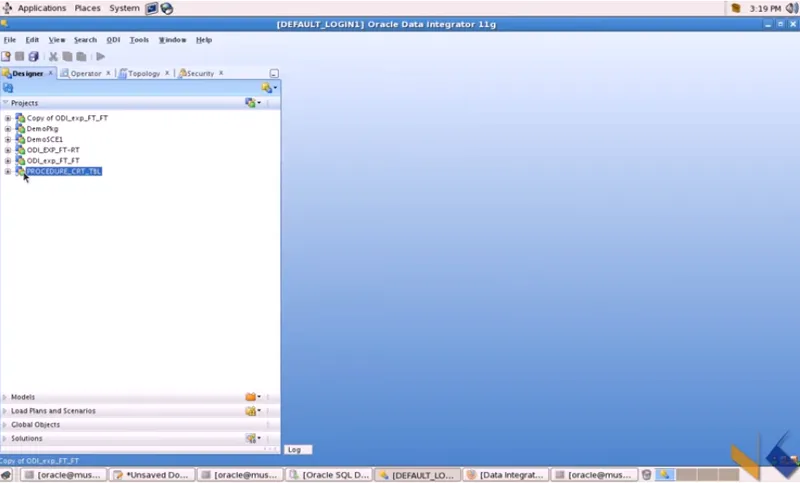
Task: Open the Solutions section
Action: [27, 438]
